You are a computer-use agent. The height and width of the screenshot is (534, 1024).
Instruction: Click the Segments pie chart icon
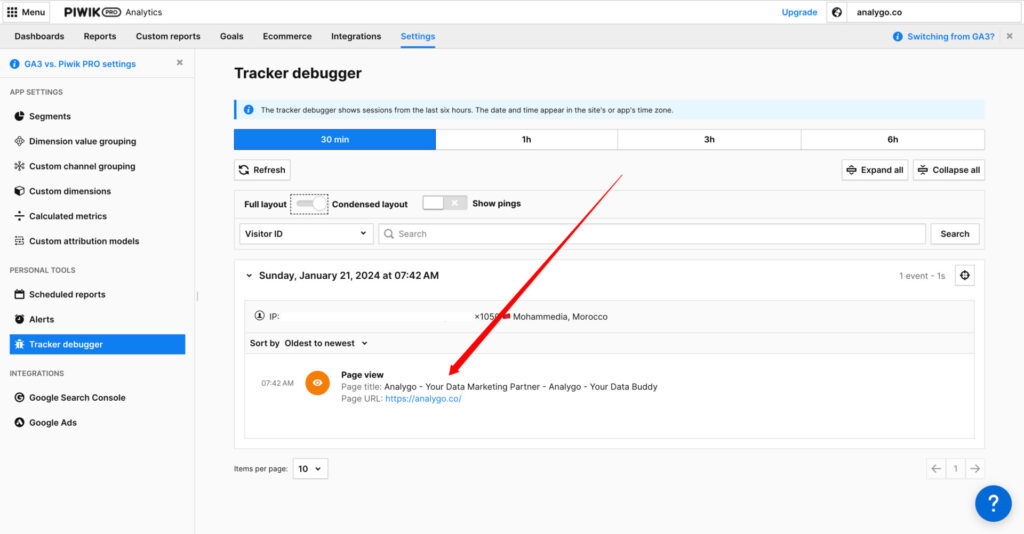point(19,117)
